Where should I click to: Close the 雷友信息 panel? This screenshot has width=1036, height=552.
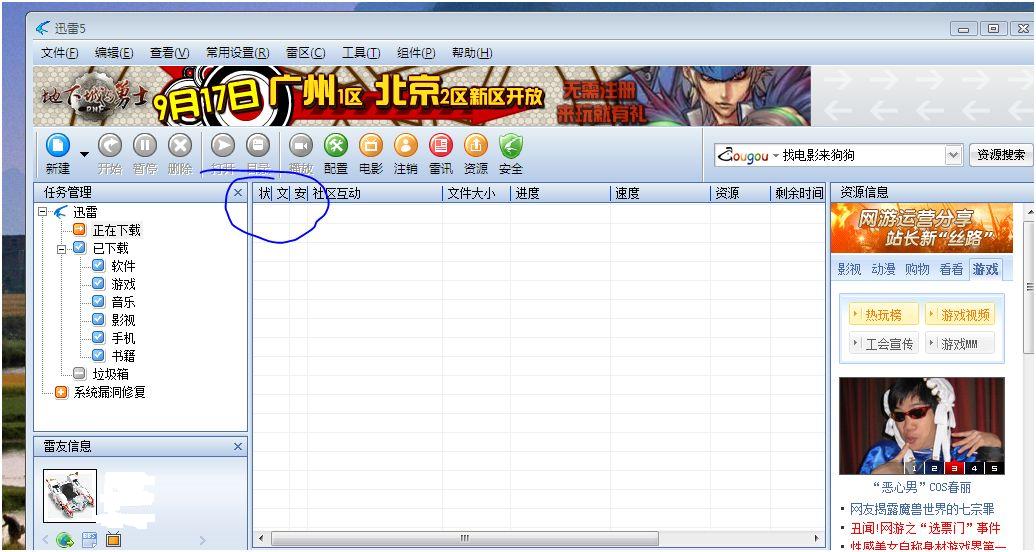coord(239,447)
